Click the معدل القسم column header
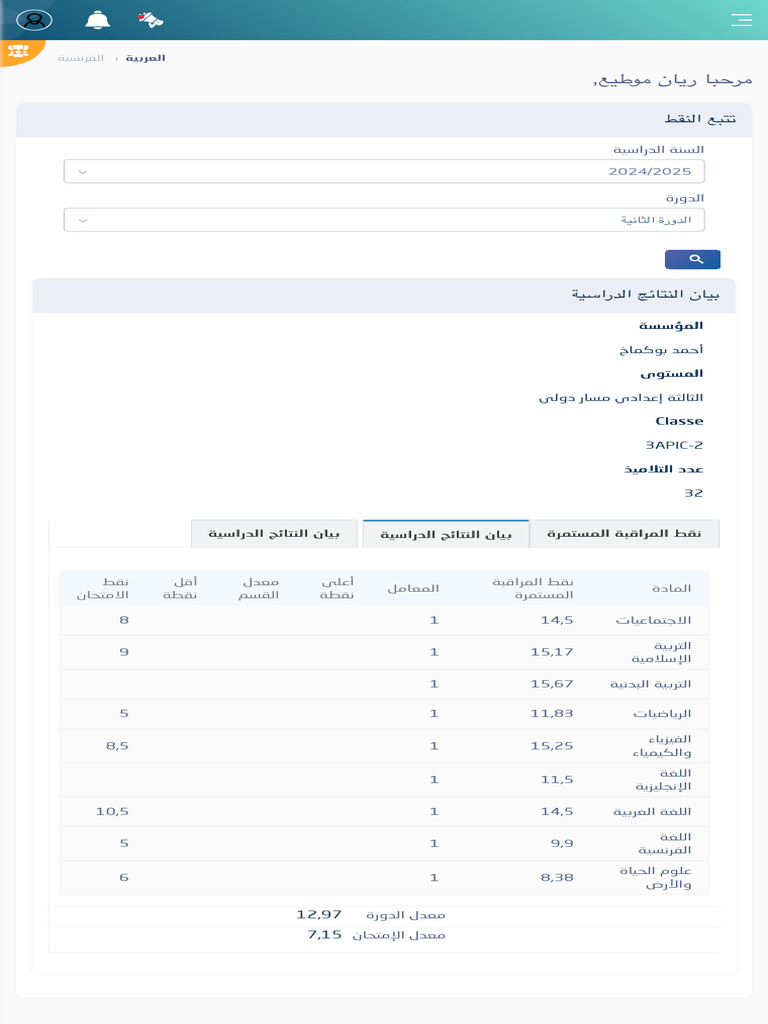768x1024 pixels. (x=259, y=588)
